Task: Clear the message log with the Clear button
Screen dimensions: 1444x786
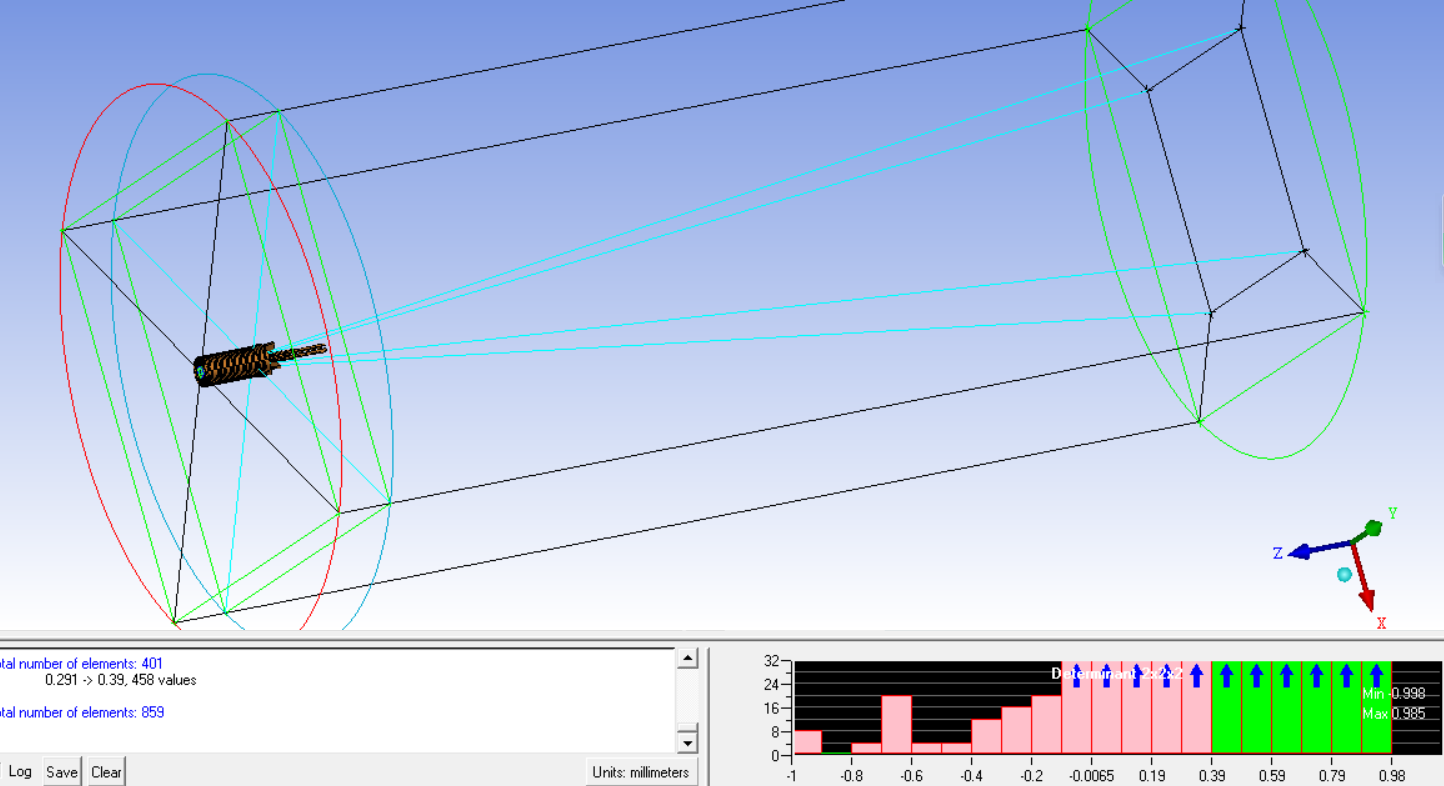Action: (106, 771)
